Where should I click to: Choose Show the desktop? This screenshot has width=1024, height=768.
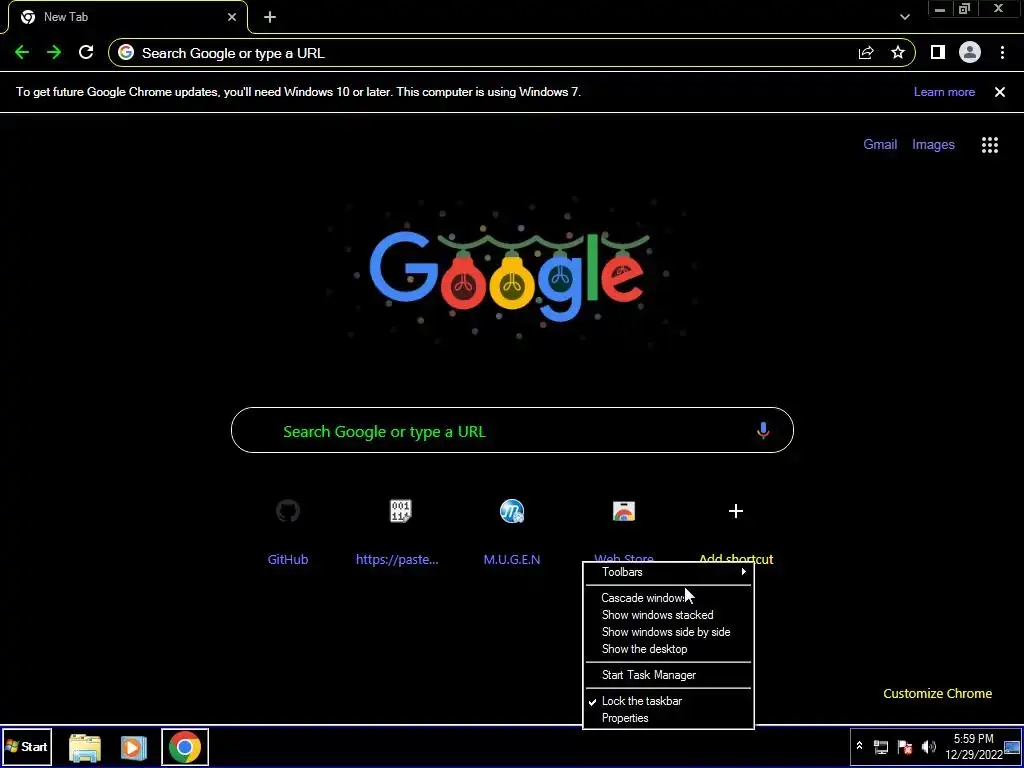[x=668, y=649]
